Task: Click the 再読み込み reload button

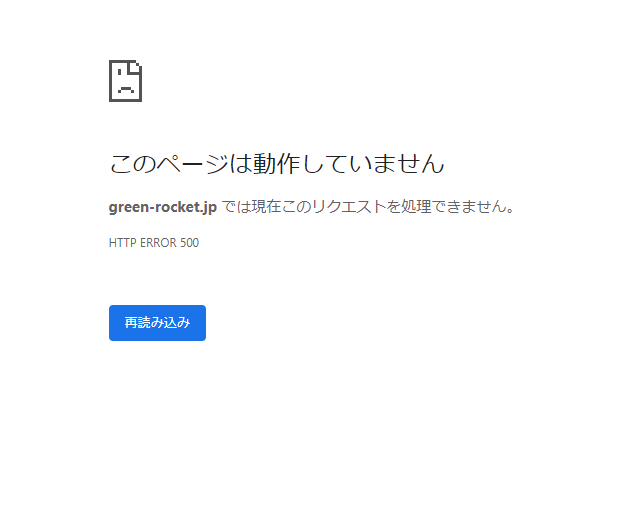Action: pos(157,323)
